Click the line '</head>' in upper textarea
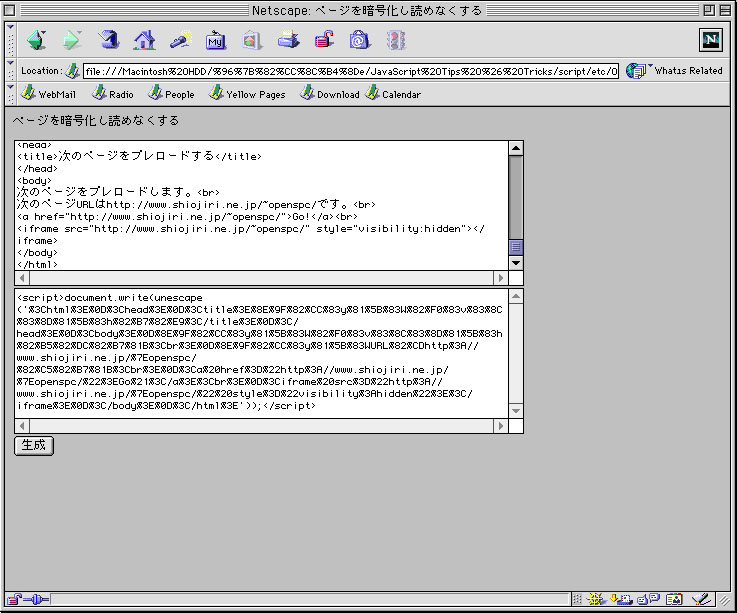737x613 pixels. click(x=37, y=168)
